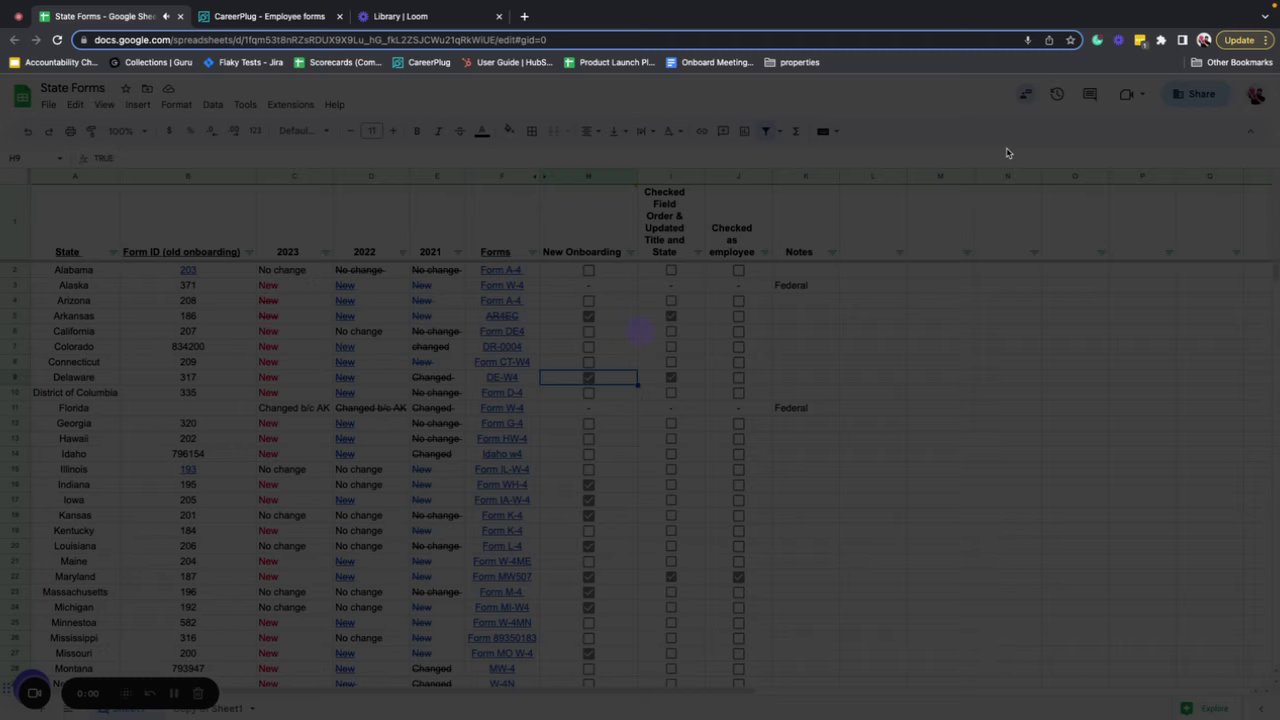Open the AR4EC form link
The image size is (1280, 720).
(502, 316)
